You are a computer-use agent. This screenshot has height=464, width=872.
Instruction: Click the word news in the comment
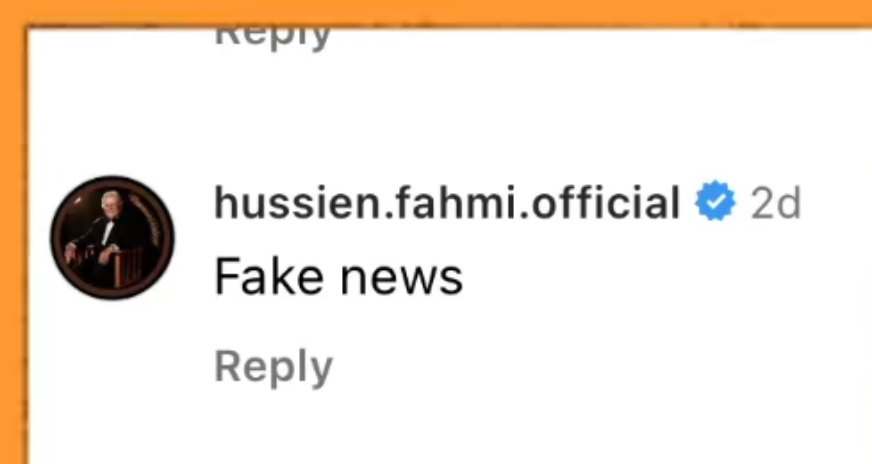point(402,280)
